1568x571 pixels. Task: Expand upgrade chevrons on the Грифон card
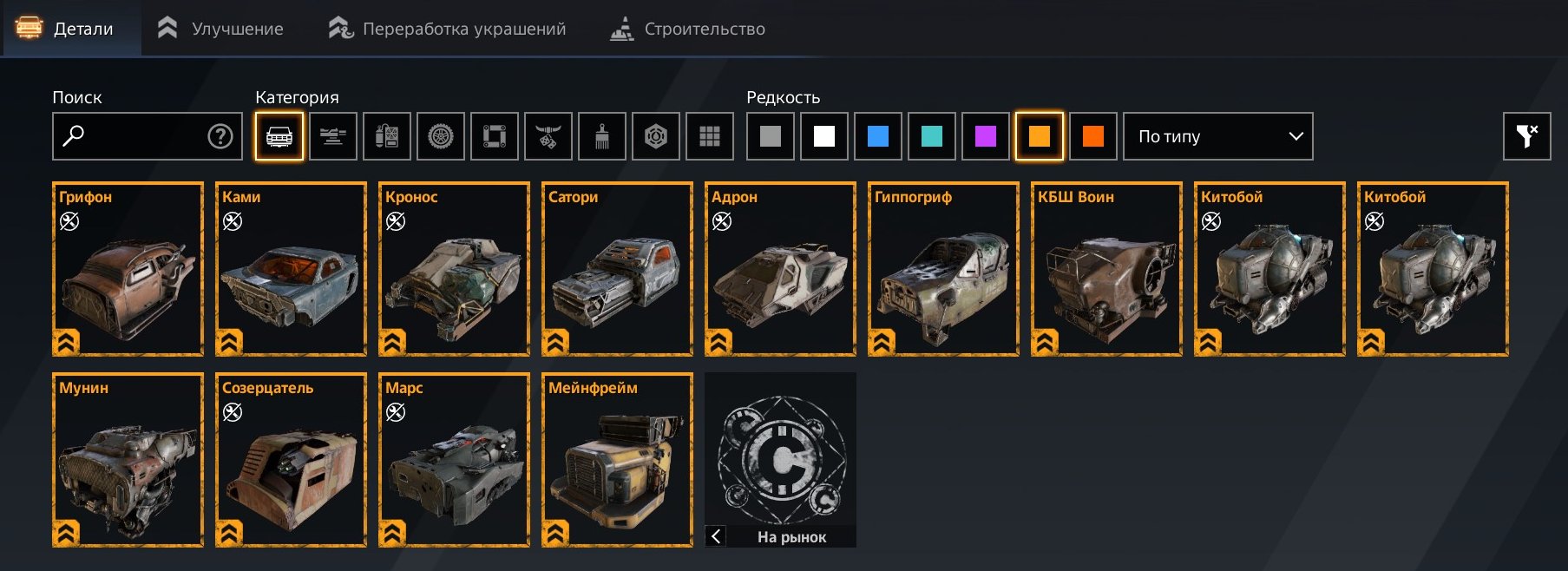(x=67, y=343)
